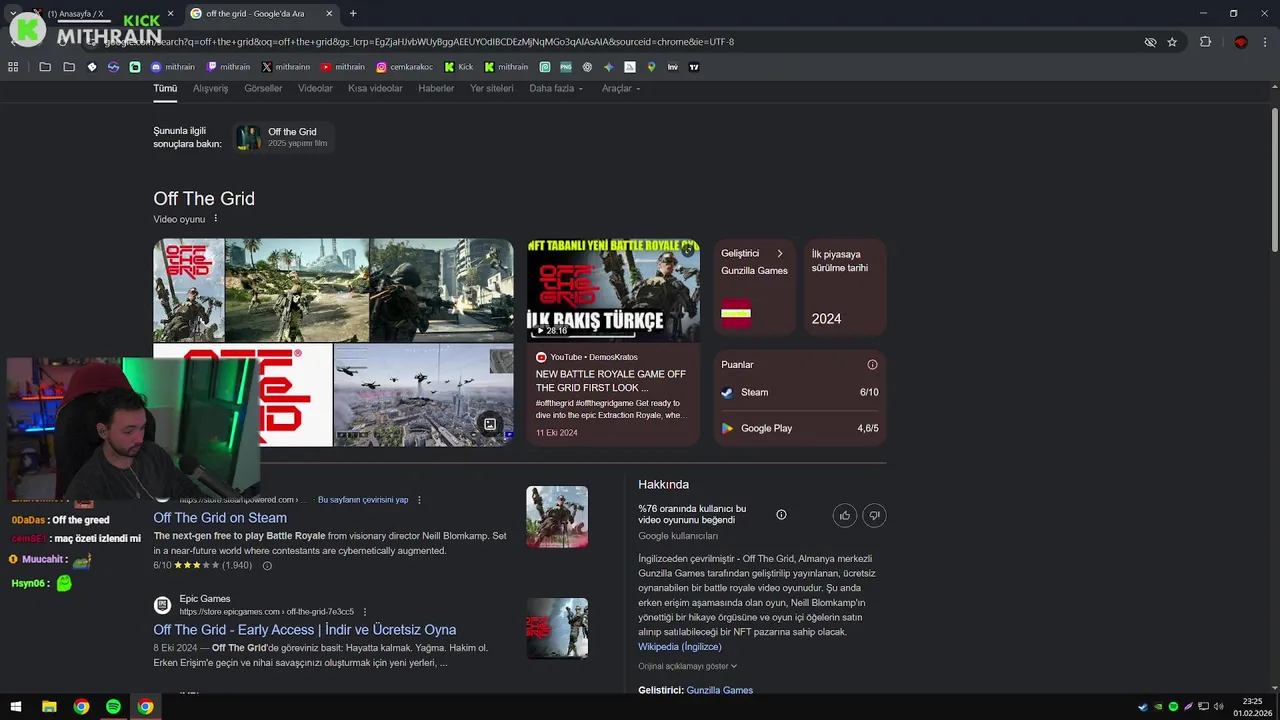Screen dimensions: 1280x720
Task: Open the Chrome extensions puzzle icon
Action: click(1205, 42)
